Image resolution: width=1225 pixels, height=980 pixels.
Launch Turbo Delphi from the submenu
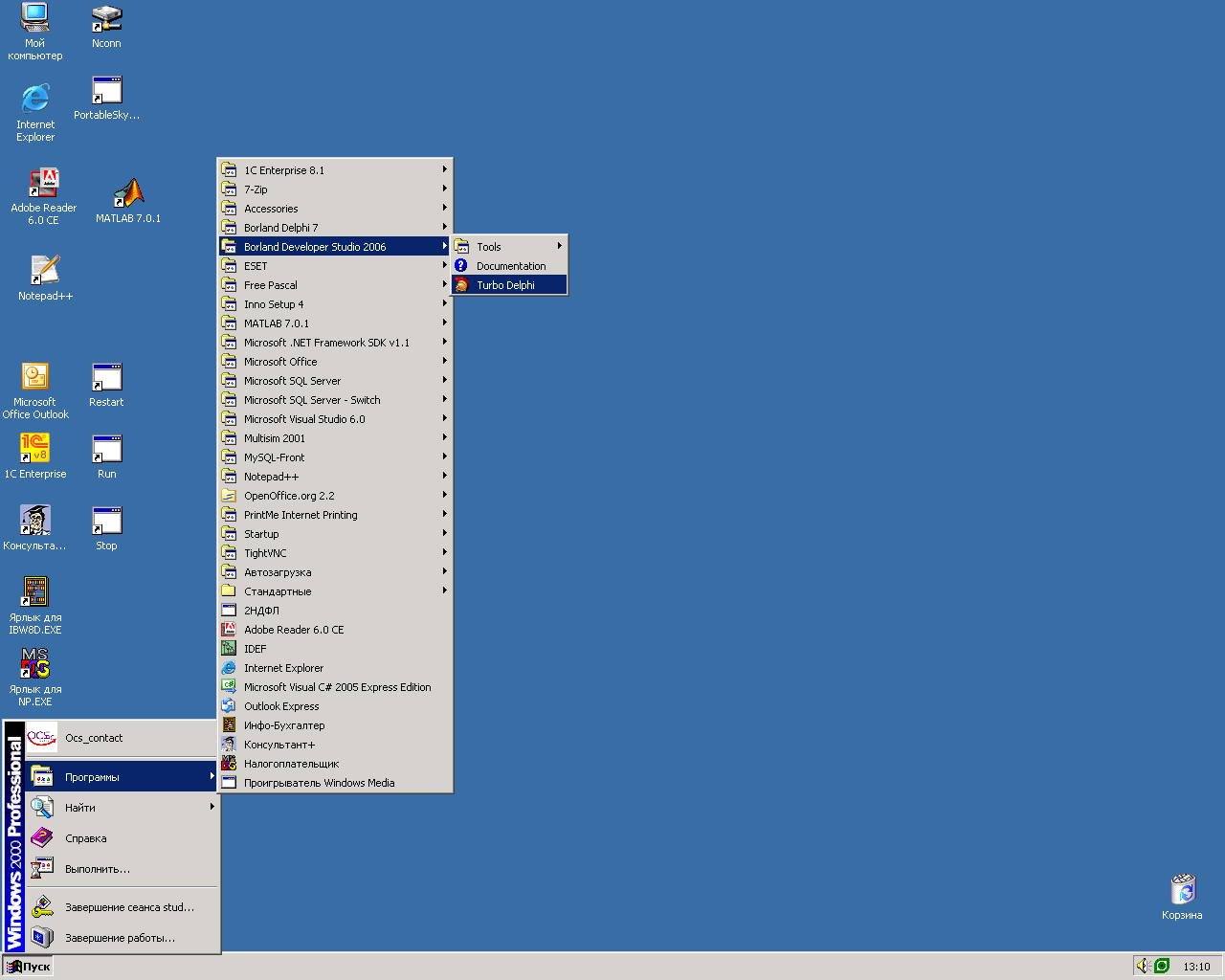[509, 285]
